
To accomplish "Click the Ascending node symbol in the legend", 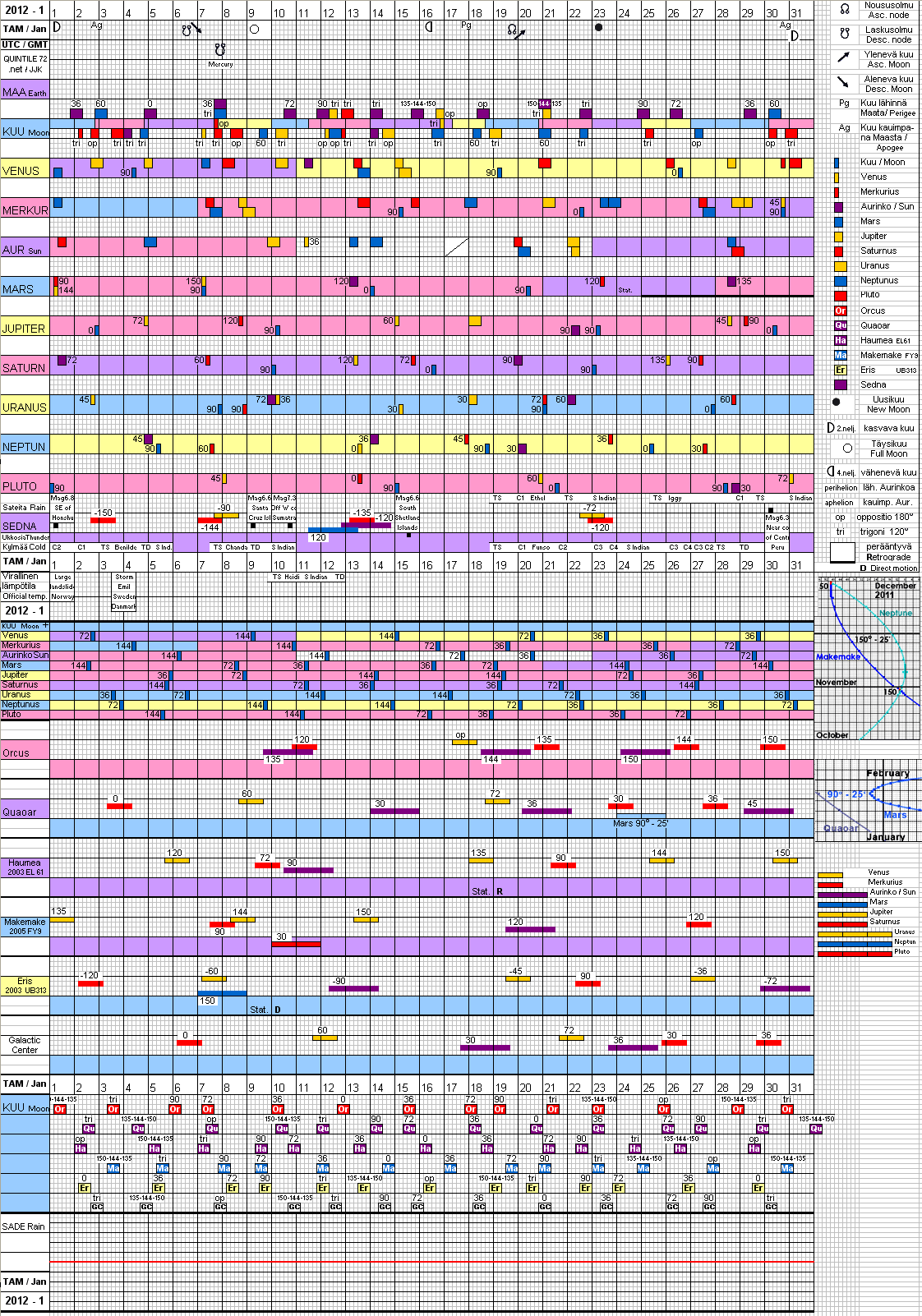I will pos(844,10).
